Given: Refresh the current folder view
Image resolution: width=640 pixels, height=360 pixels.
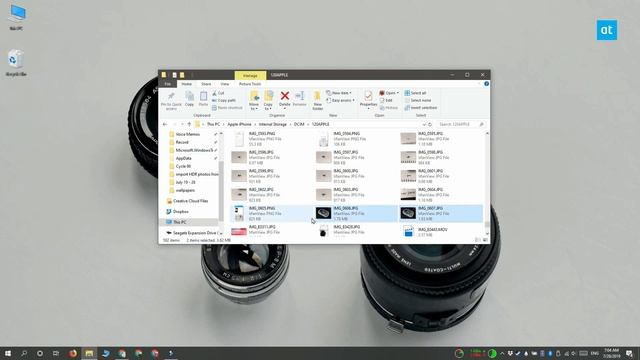Looking at the screenshot, I should click(x=430, y=124).
